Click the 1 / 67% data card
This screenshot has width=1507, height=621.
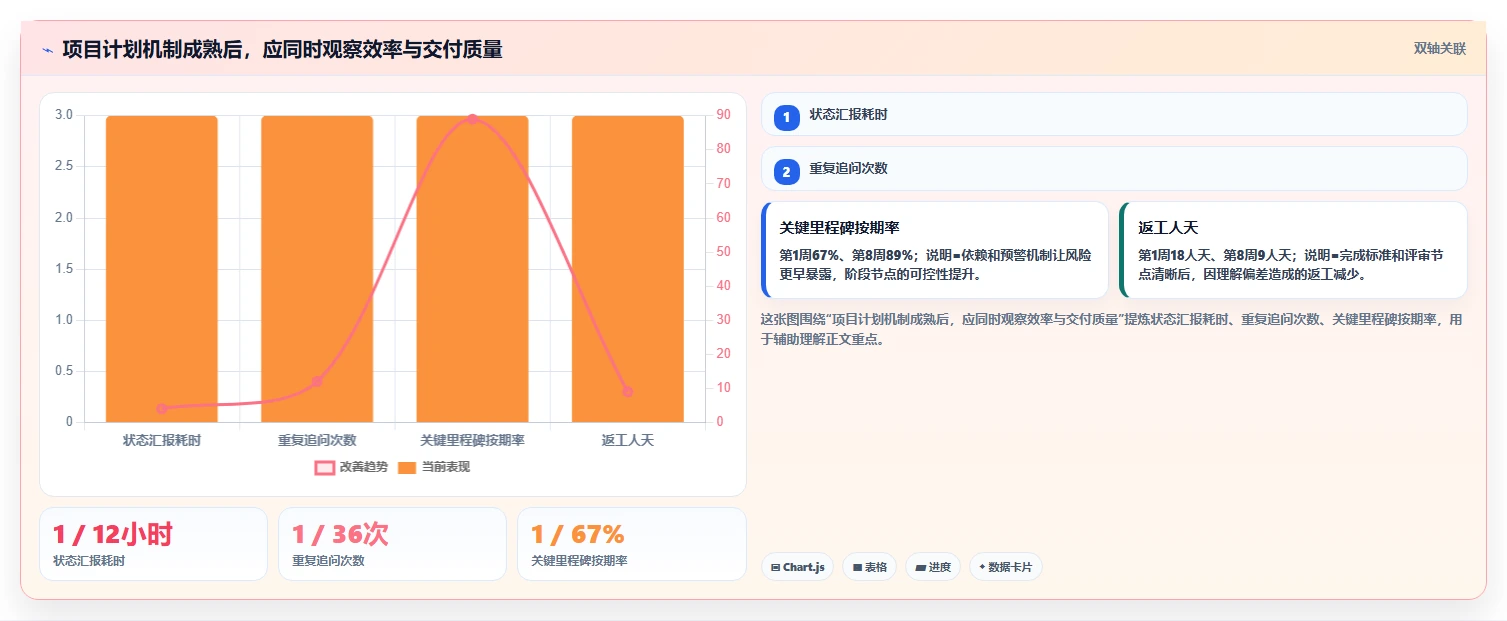(x=632, y=544)
